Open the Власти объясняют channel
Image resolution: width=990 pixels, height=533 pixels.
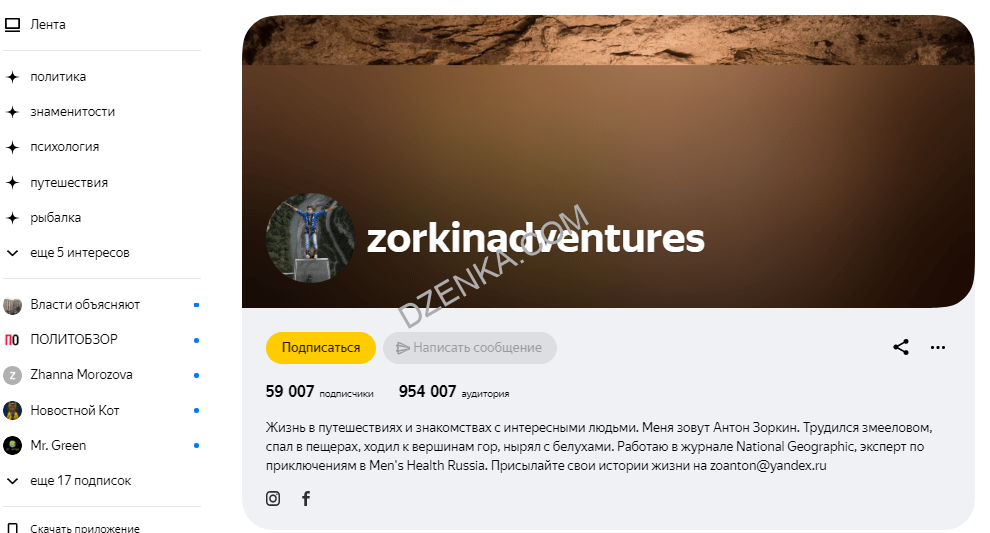[85, 304]
